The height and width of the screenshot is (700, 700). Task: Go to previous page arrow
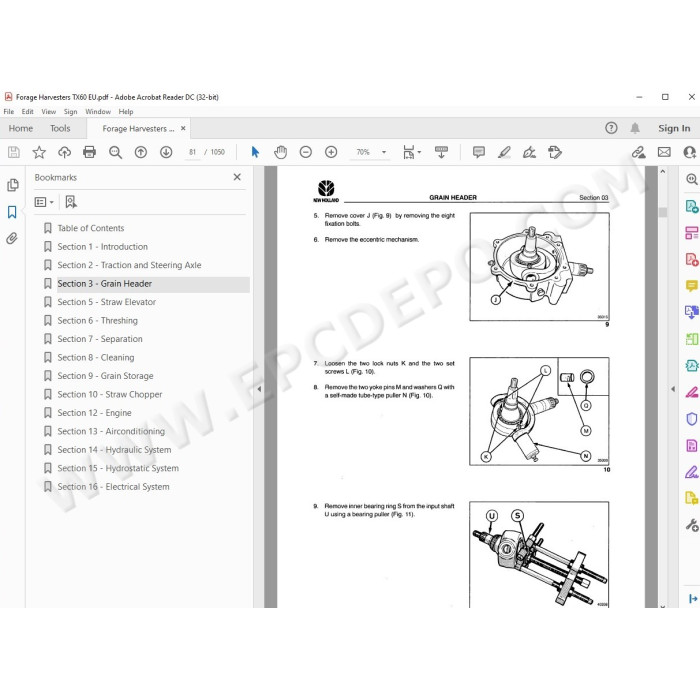click(x=141, y=152)
